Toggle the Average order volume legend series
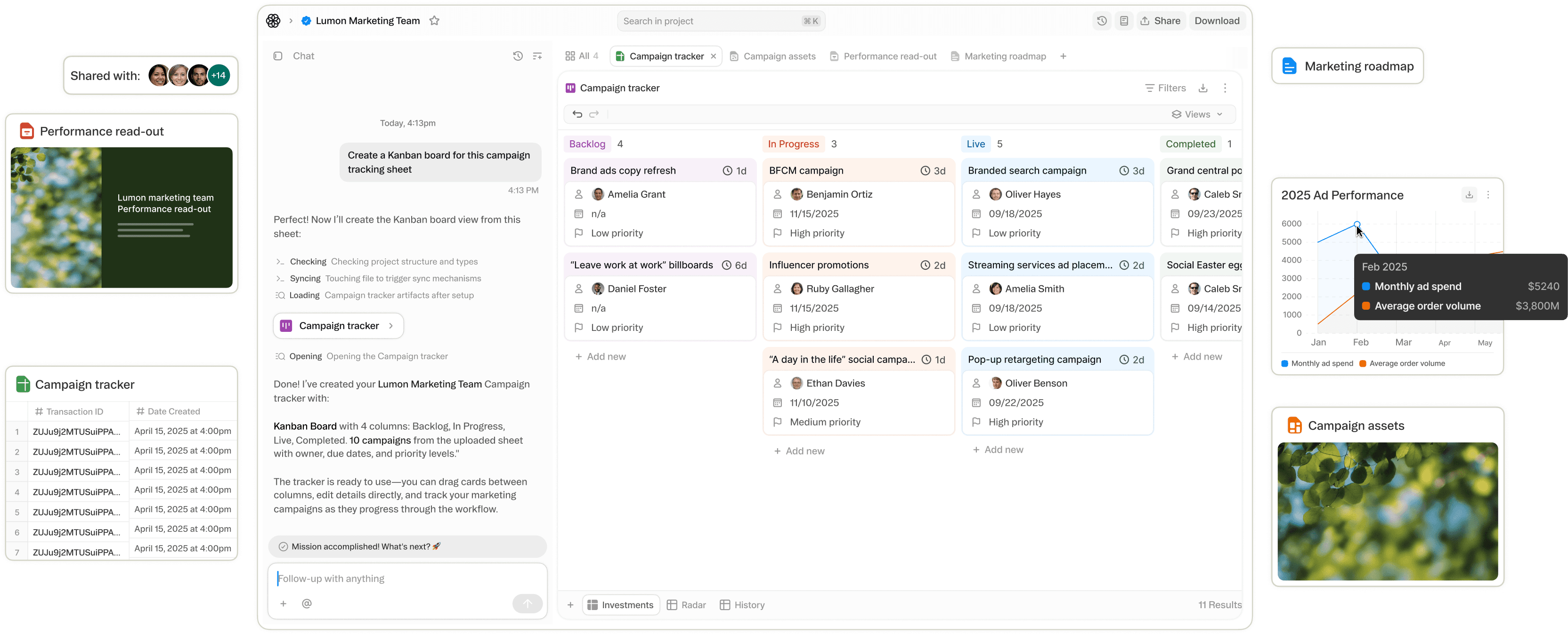 tap(1402, 364)
